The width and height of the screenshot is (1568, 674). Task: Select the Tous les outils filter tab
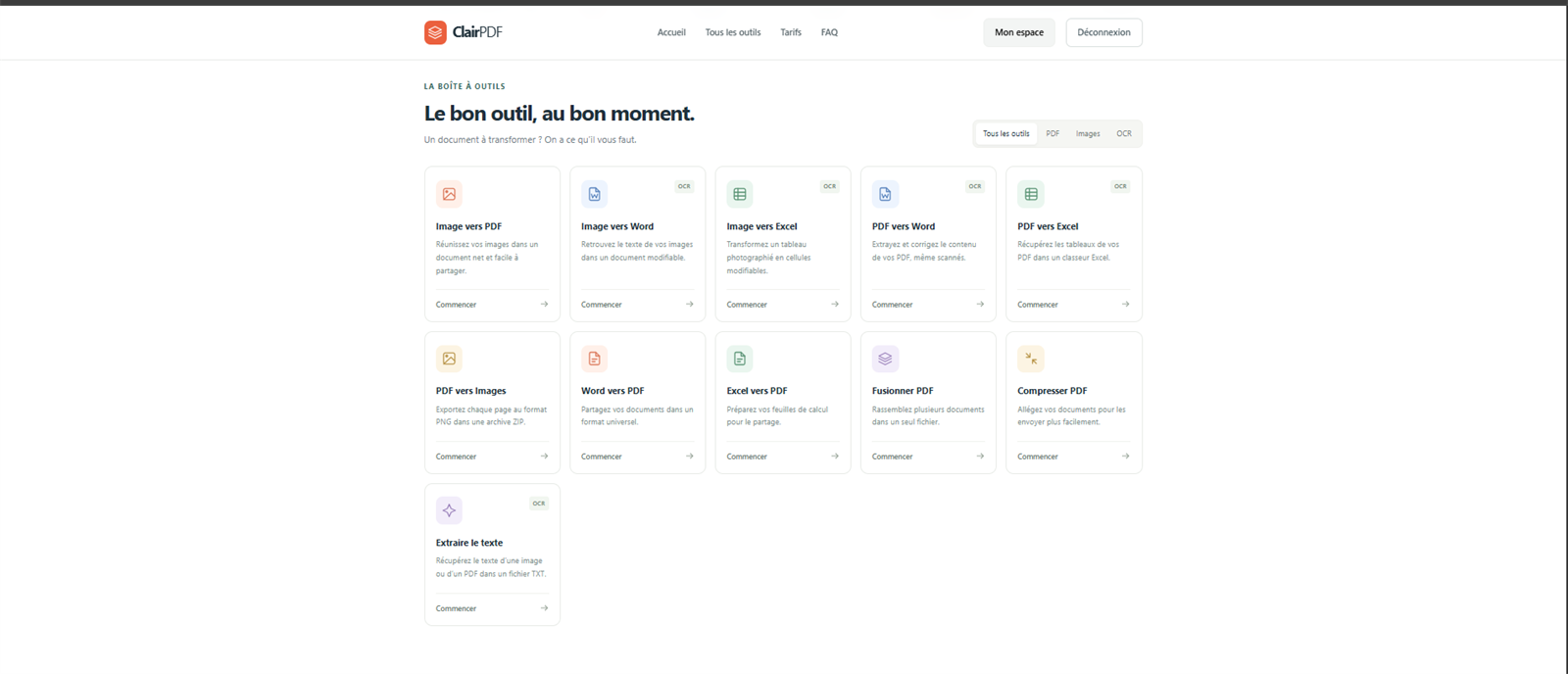(1006, 133)
